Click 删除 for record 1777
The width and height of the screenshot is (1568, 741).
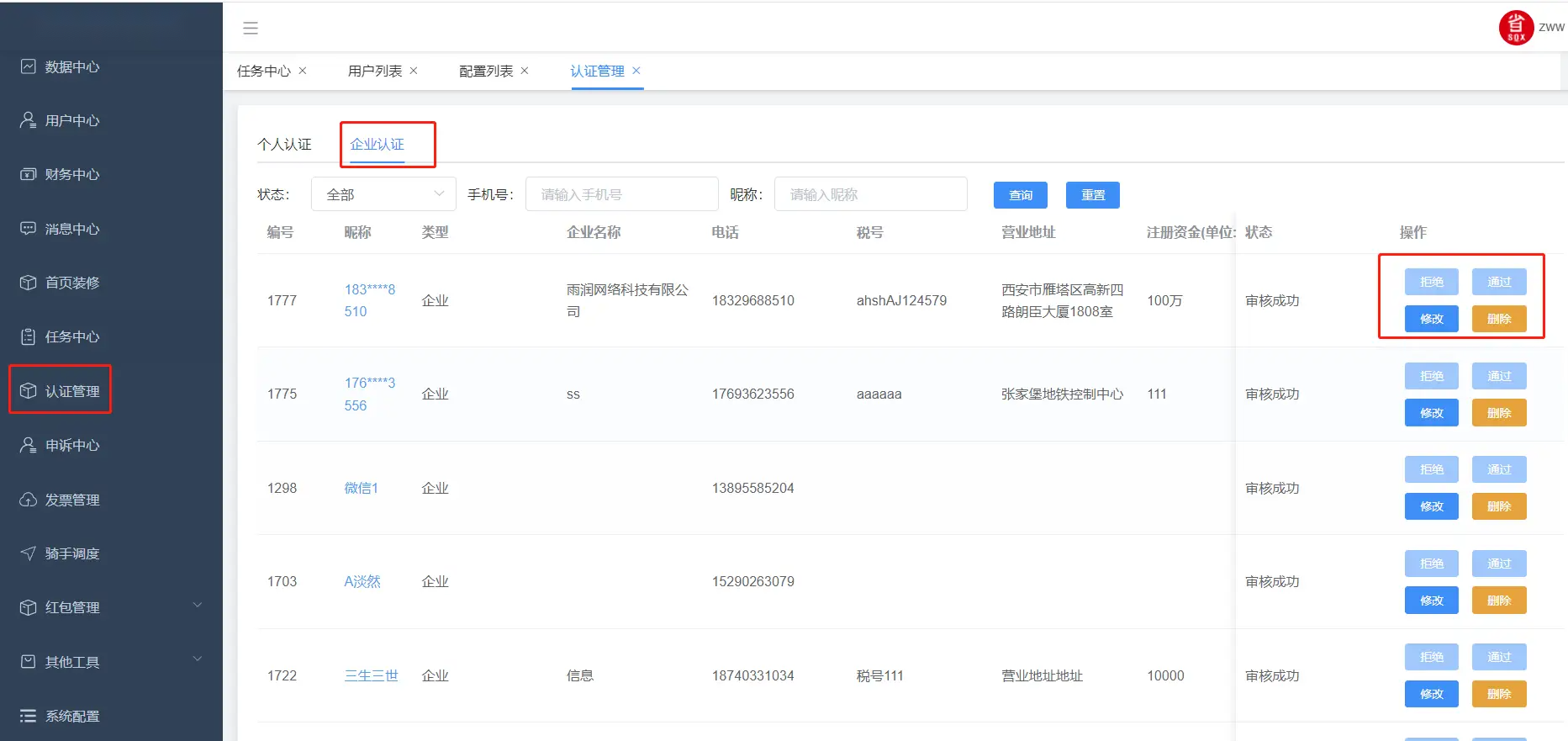click(1498, 319)
